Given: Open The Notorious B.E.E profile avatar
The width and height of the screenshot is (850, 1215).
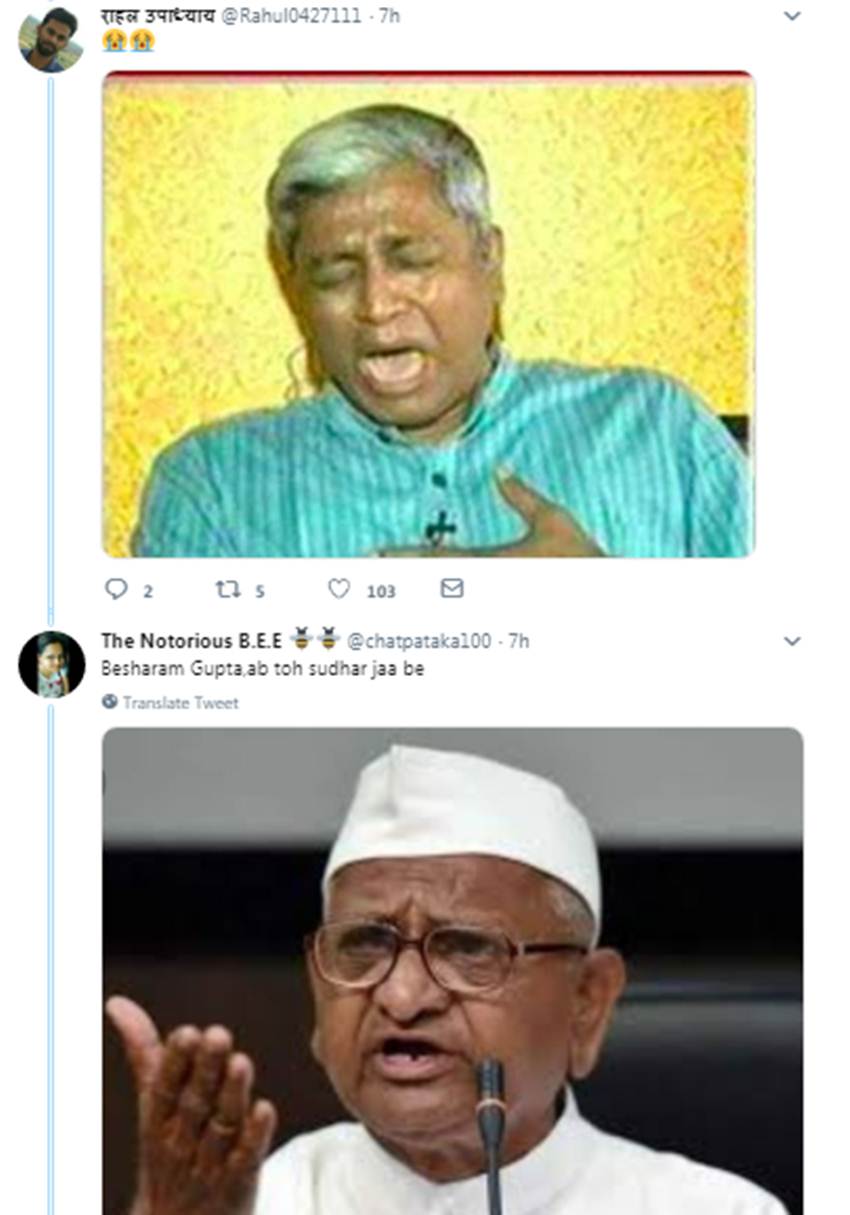Looking at the screenshot, I should 51,664.
